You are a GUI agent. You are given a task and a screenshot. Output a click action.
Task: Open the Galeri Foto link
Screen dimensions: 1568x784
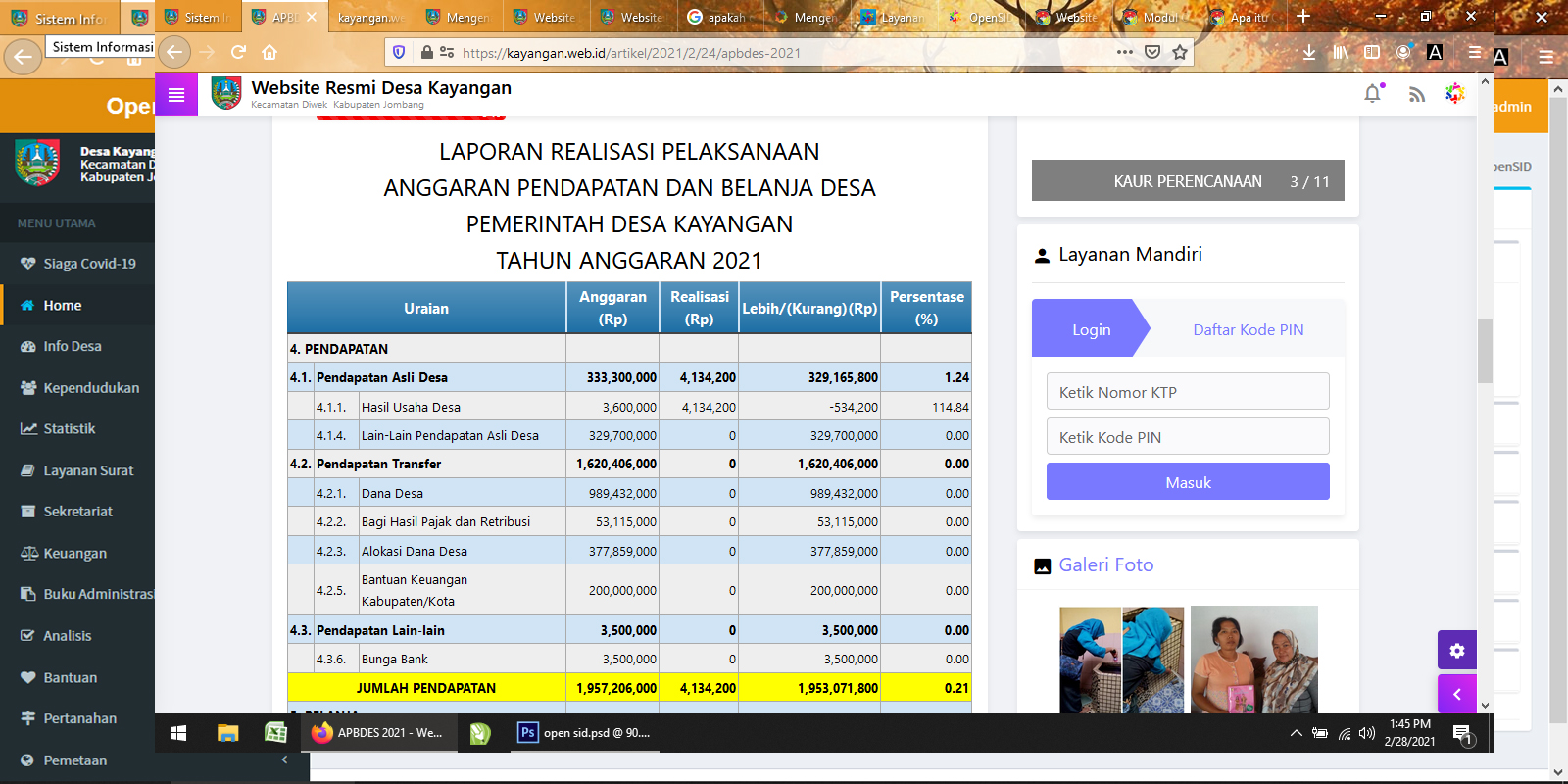point(1105,565)
